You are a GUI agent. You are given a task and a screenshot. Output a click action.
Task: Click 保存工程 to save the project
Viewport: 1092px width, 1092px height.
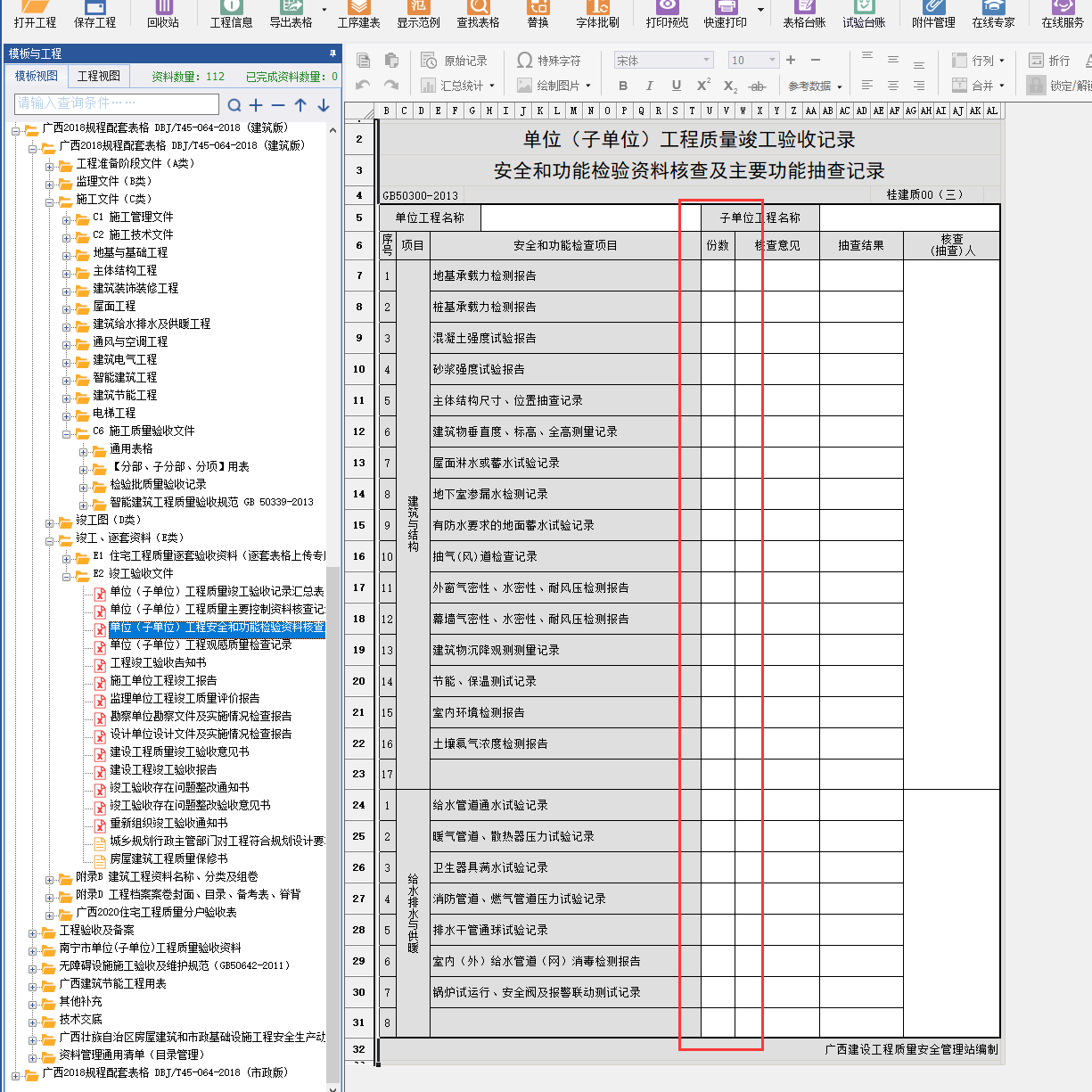coord(95,15)
